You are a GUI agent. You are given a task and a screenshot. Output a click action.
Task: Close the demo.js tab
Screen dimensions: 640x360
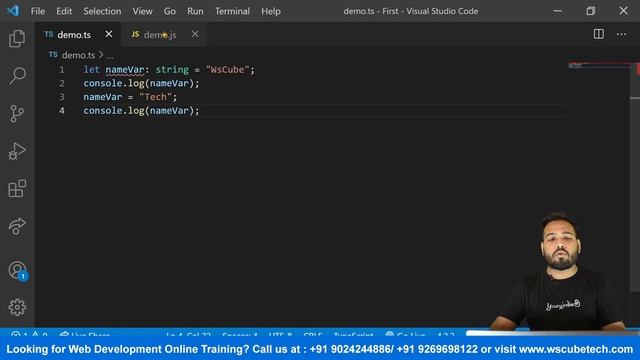click(195, 34)
